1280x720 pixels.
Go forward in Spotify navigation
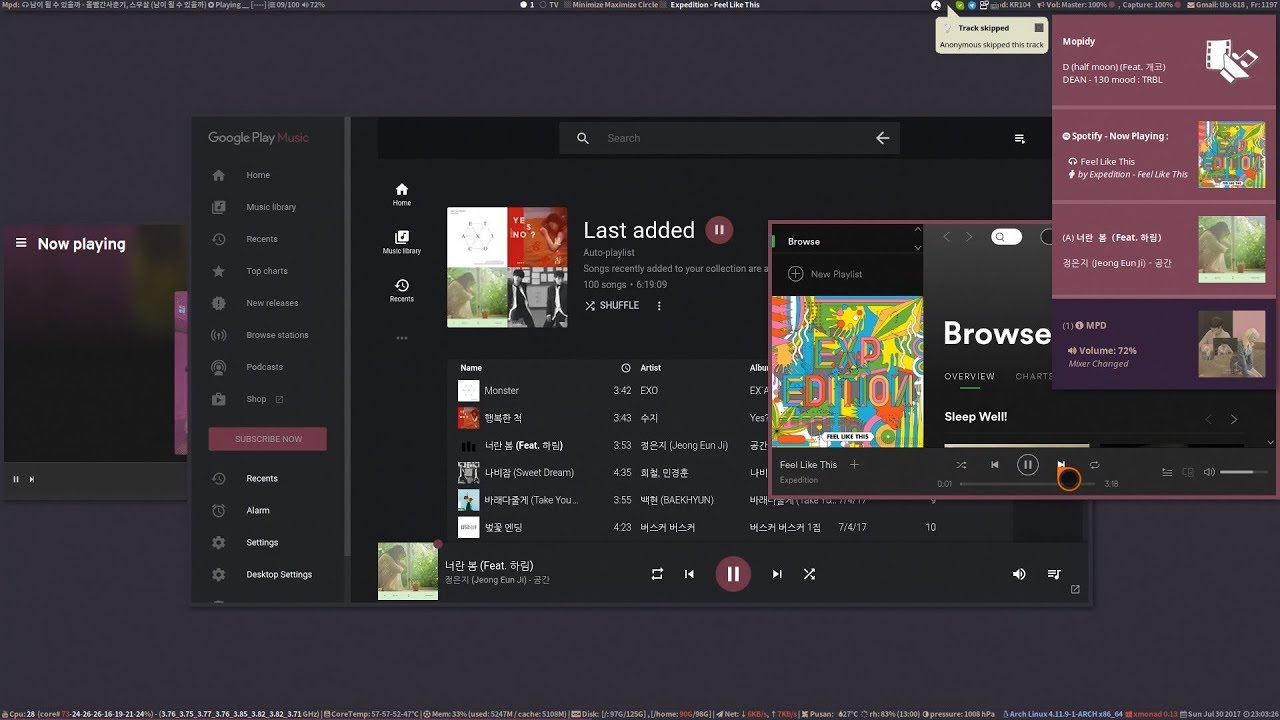point(968,237)
